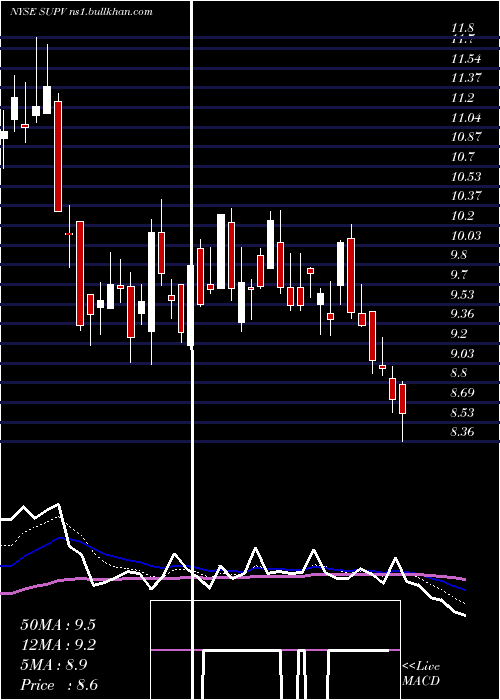Click the 10.7 price axis label
500x700 pixels.
(x=462, y=157)
